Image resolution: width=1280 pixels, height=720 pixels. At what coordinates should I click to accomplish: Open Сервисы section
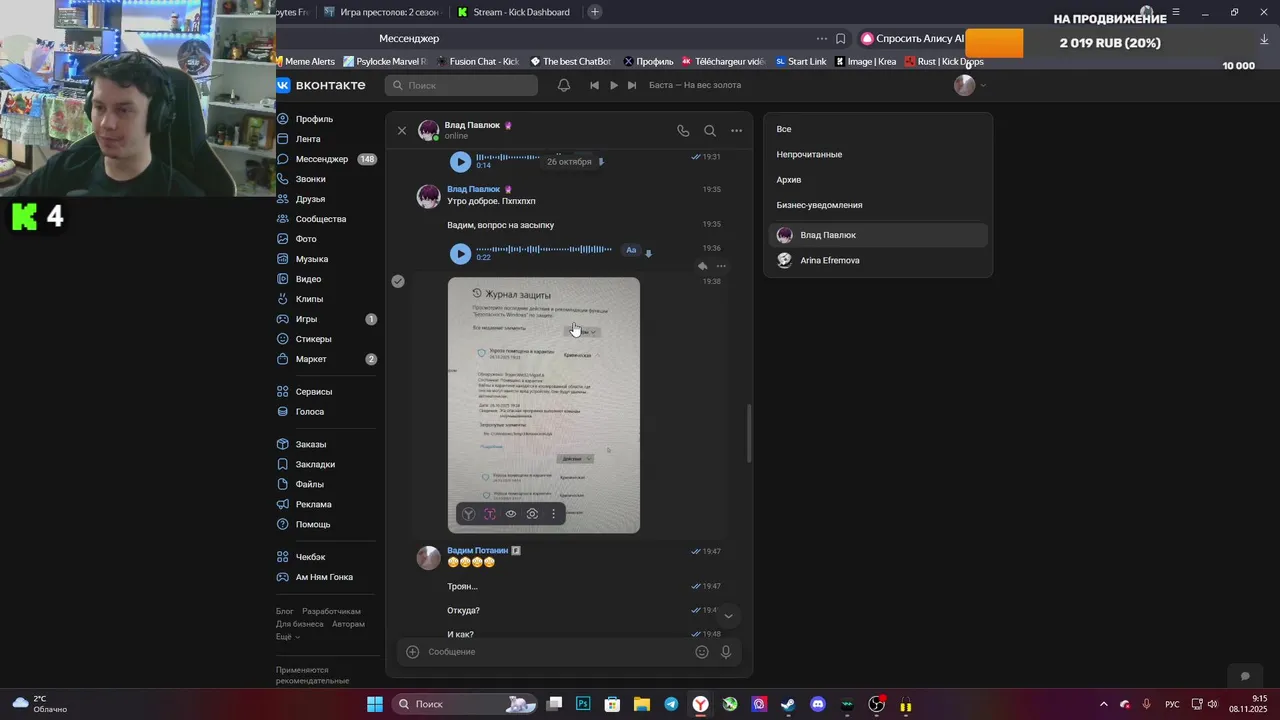click(x=314, y=392)
